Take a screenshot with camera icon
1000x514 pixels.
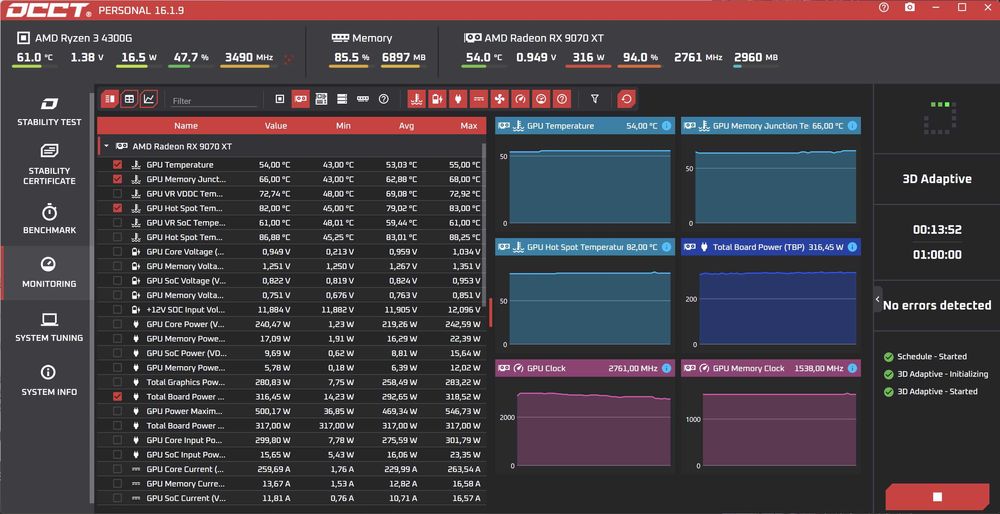coord(910,8)
